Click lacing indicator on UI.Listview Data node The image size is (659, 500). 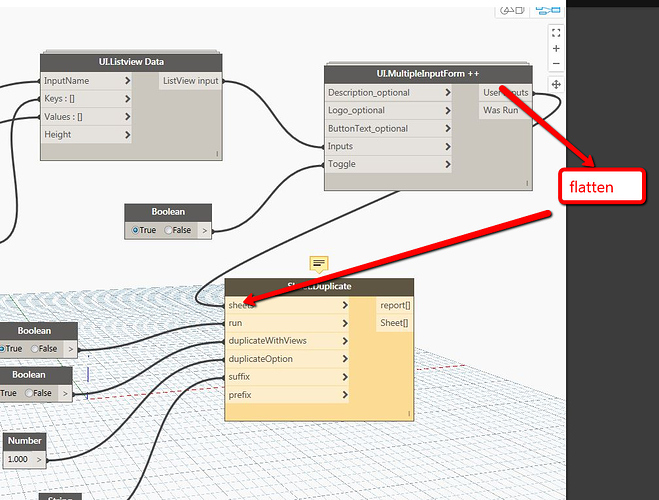click(217, 154)
